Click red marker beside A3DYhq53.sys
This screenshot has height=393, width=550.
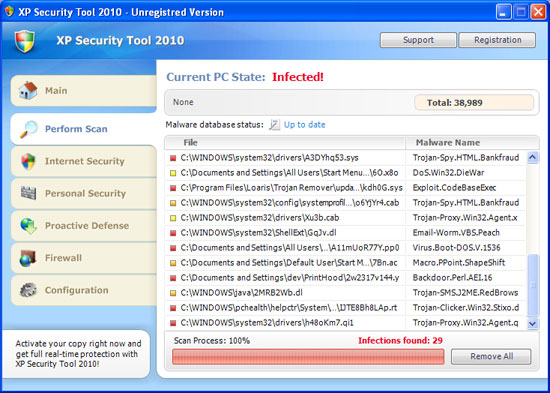[173, 158]
